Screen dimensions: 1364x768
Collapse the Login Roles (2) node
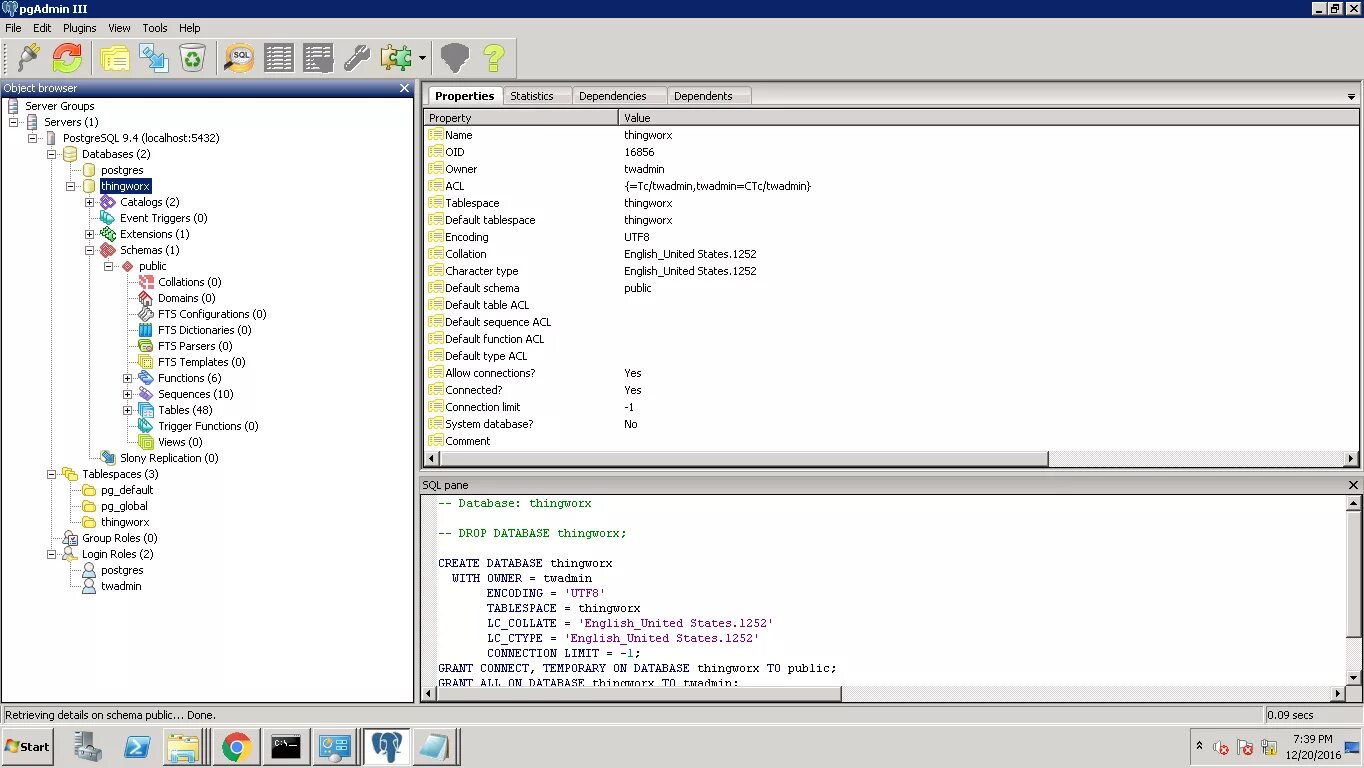coord(52,554)
